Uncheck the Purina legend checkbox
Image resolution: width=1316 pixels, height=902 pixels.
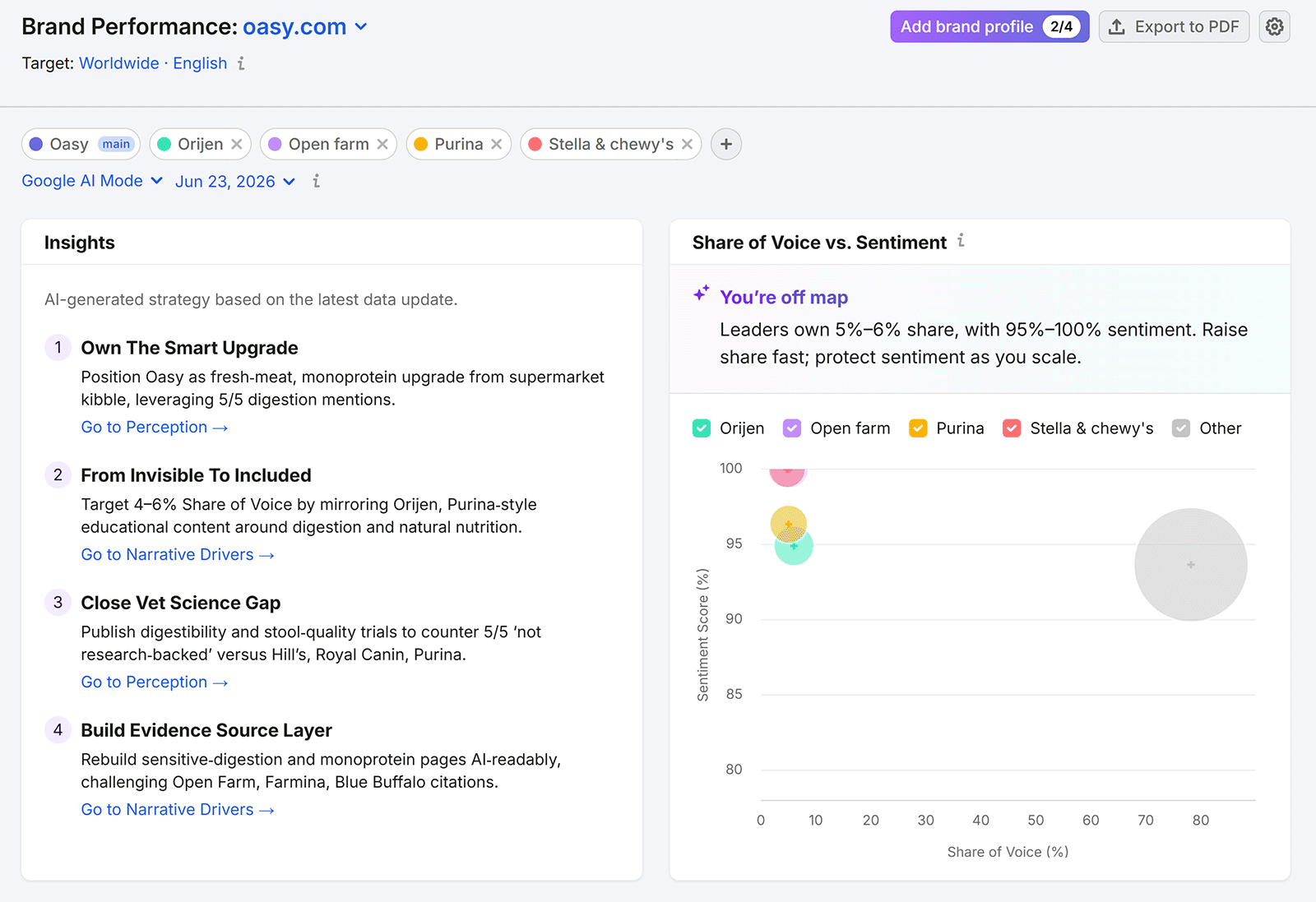(x=918, y=428)
